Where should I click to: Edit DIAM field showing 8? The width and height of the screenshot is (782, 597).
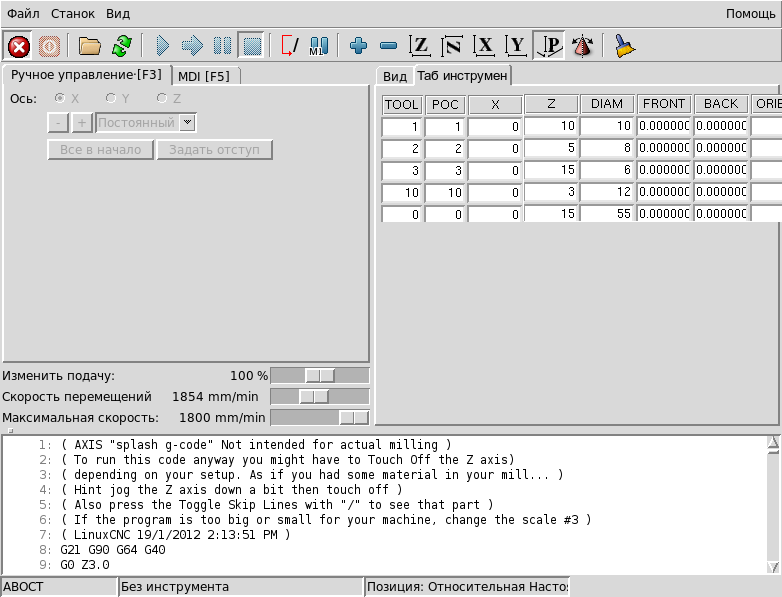(x=607, y=148)
